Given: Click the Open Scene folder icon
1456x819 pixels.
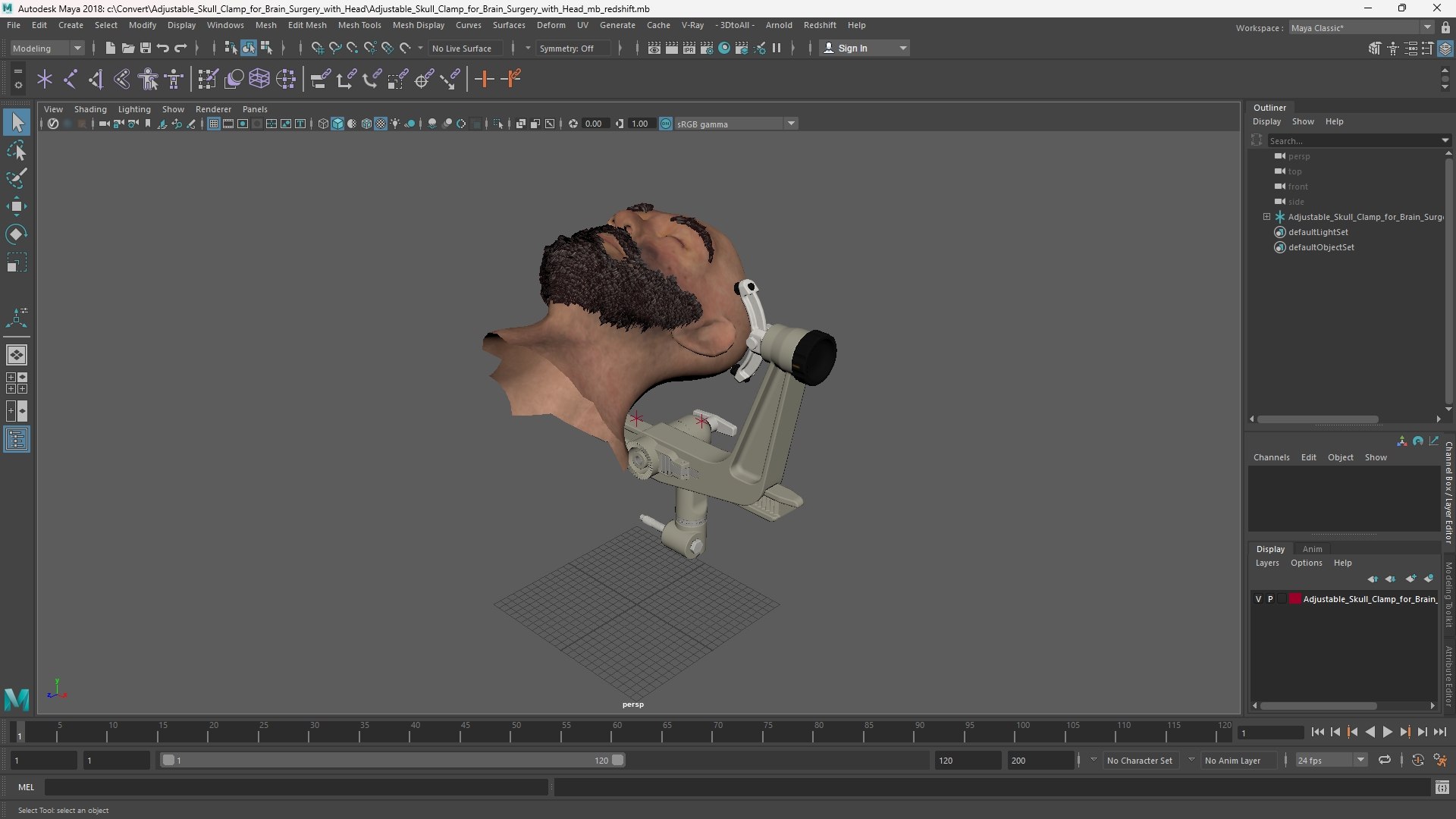Looking at the screenshot, I should [127, 48].
